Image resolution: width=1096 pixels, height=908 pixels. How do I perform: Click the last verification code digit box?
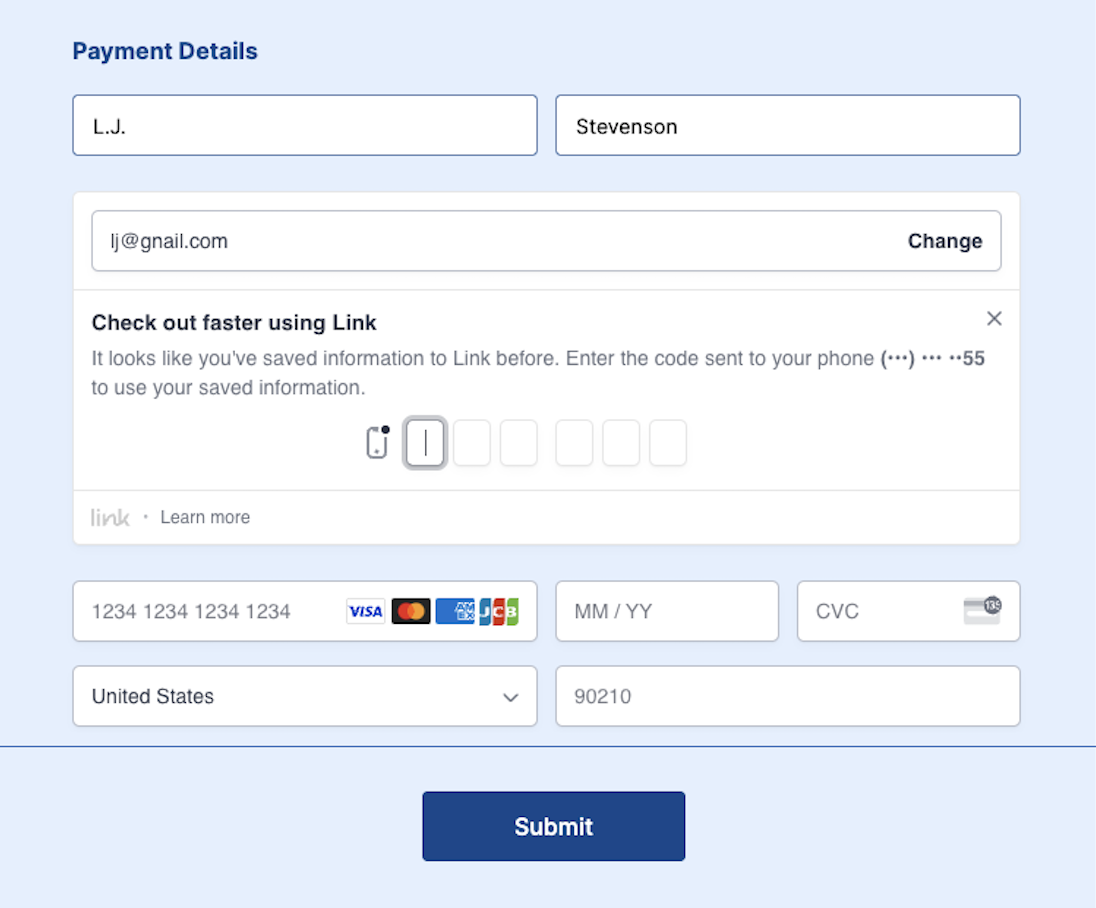tap(668, 443)
